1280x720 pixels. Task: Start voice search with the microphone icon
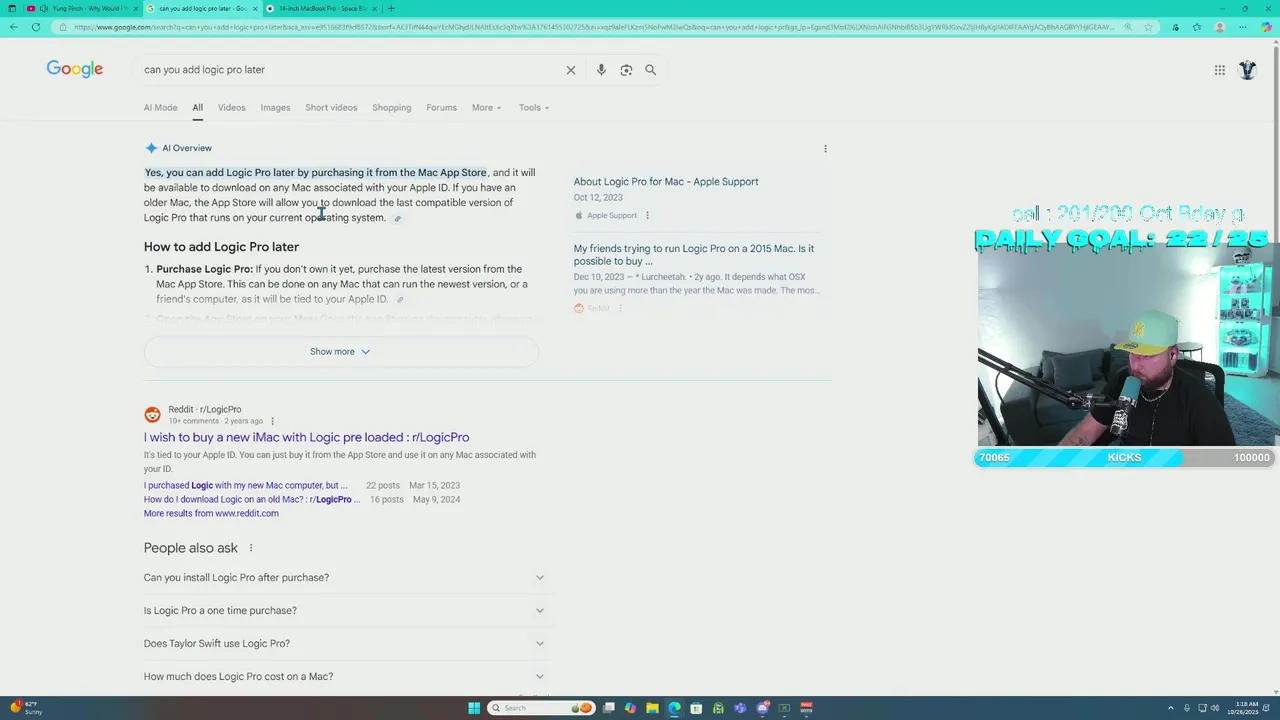click(601, 70)
